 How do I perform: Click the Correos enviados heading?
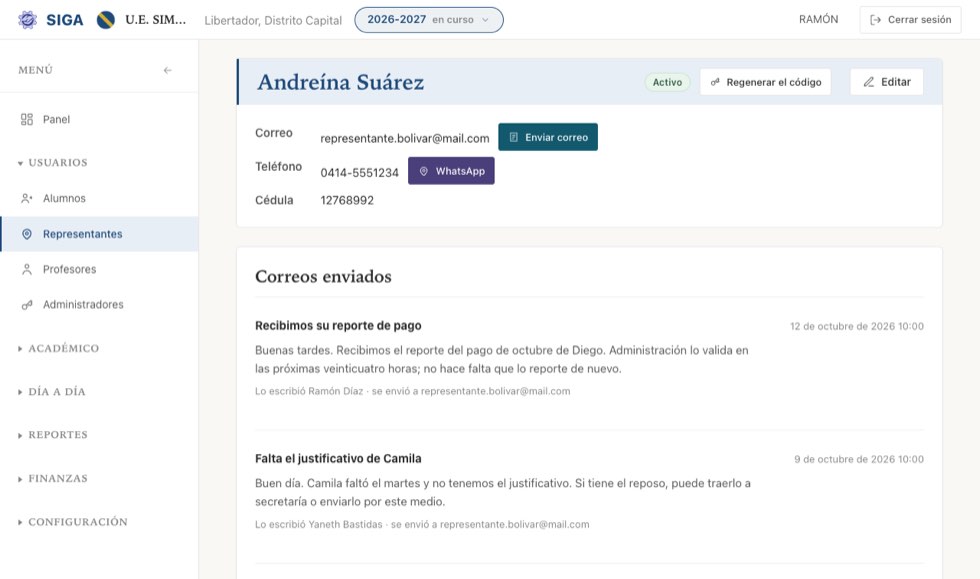[323, 276]
